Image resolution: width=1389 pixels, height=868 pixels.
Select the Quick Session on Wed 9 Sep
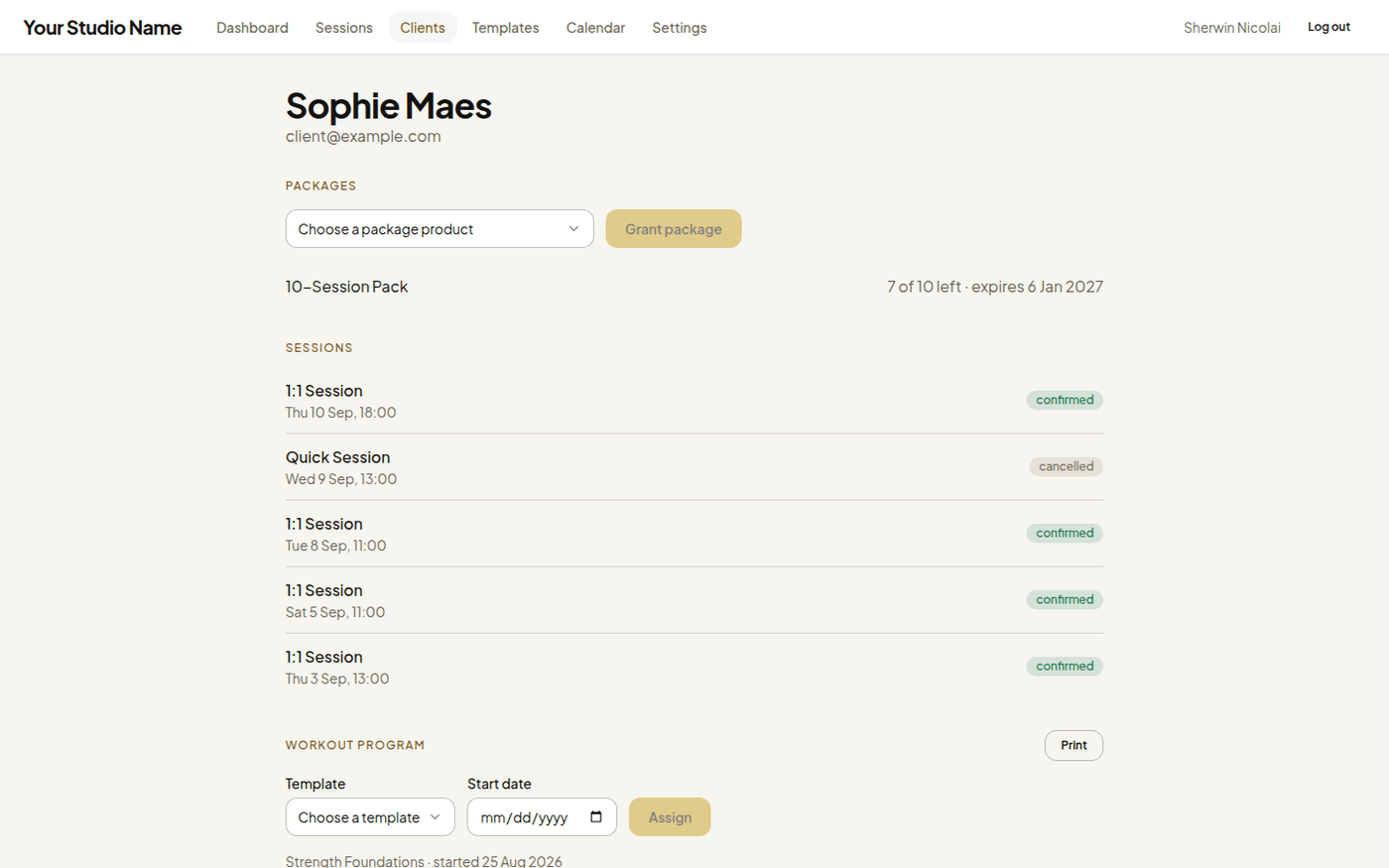694,467
